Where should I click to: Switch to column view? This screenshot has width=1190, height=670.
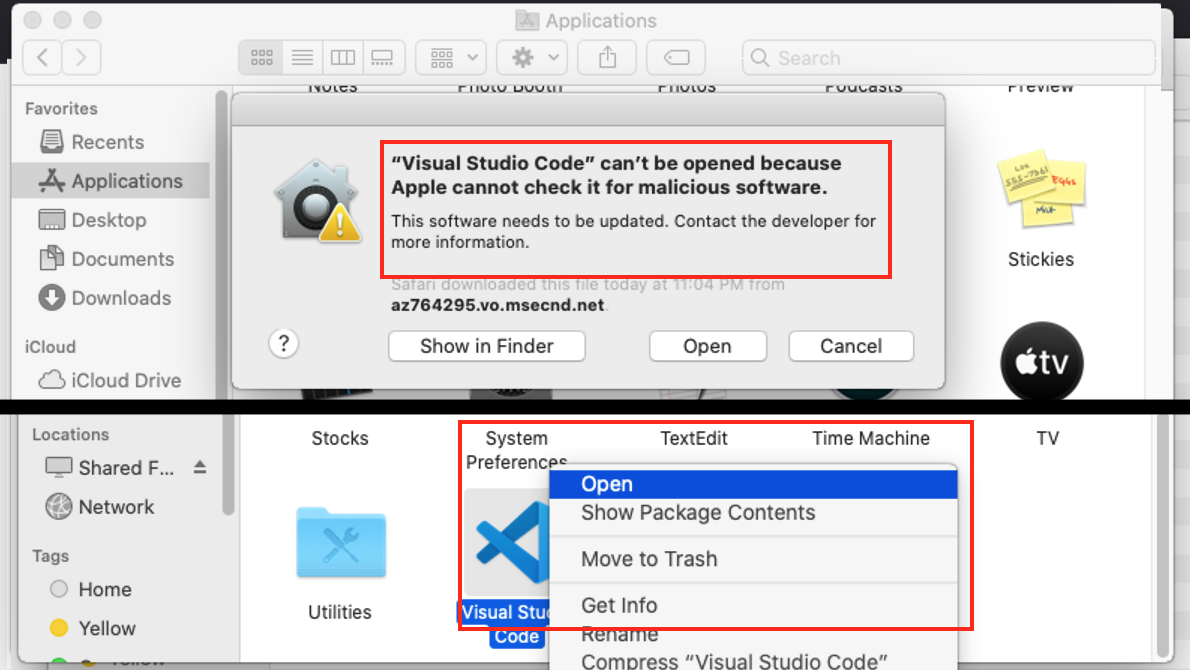coord(342,58)
